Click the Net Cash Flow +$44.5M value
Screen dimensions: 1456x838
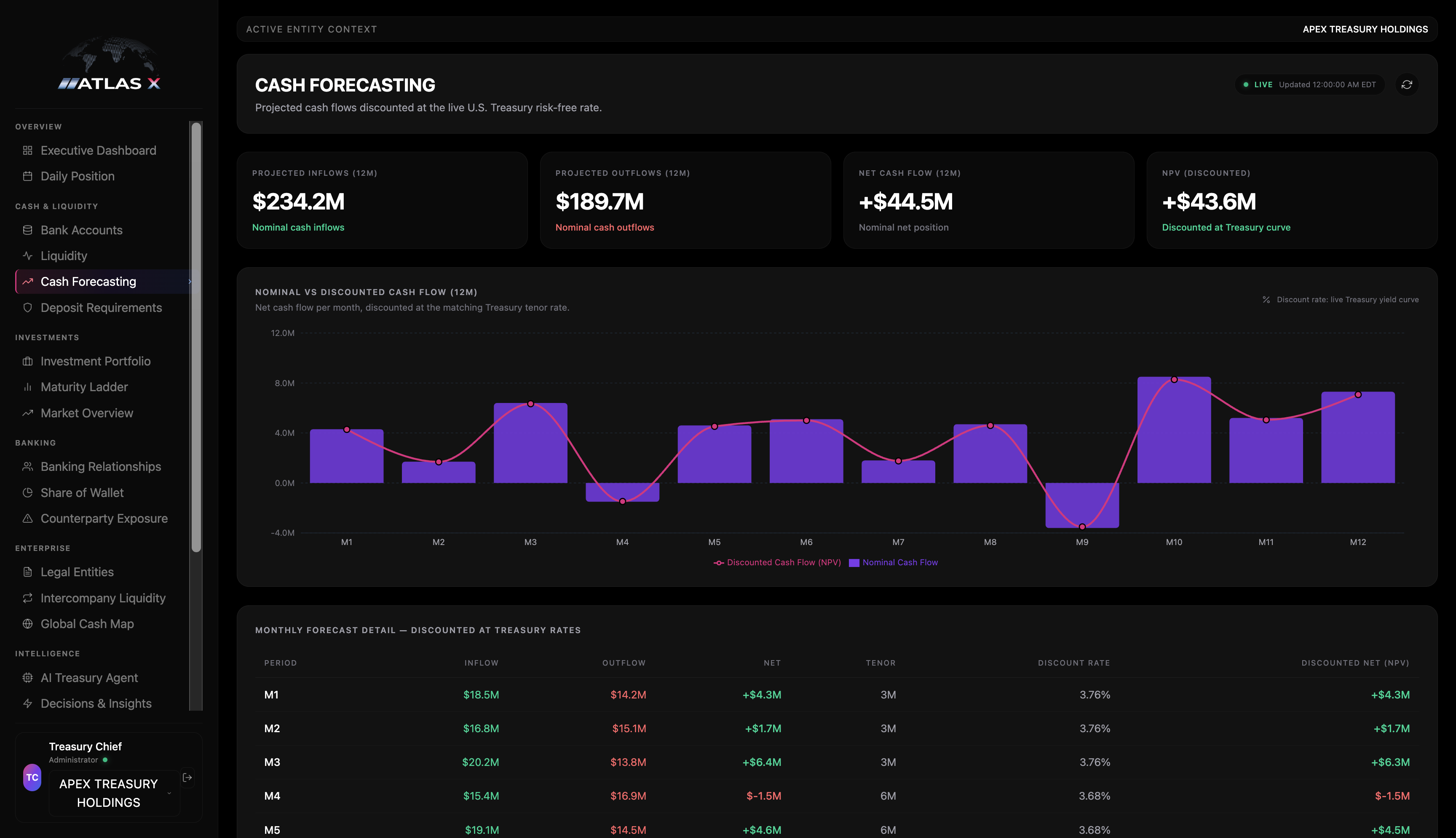coord(906,201)
